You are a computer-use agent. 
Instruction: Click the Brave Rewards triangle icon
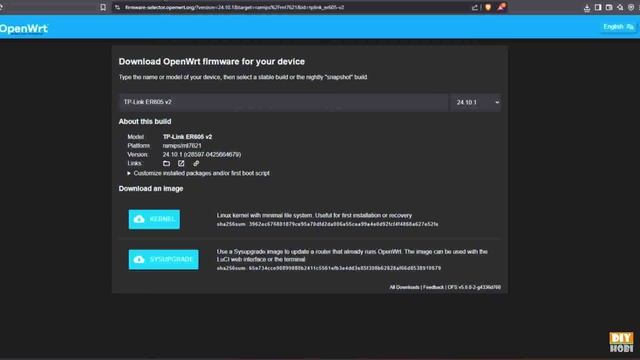pyautogui.click(x=501, y=7)
